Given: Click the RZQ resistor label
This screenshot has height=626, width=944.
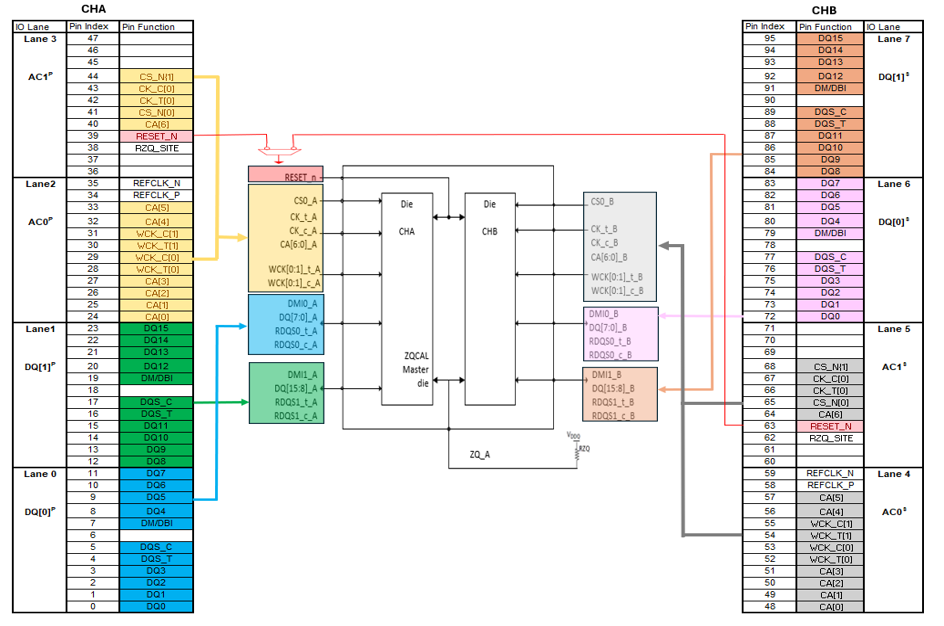Looking at the screenshot, I should click(x=584, y=448).
